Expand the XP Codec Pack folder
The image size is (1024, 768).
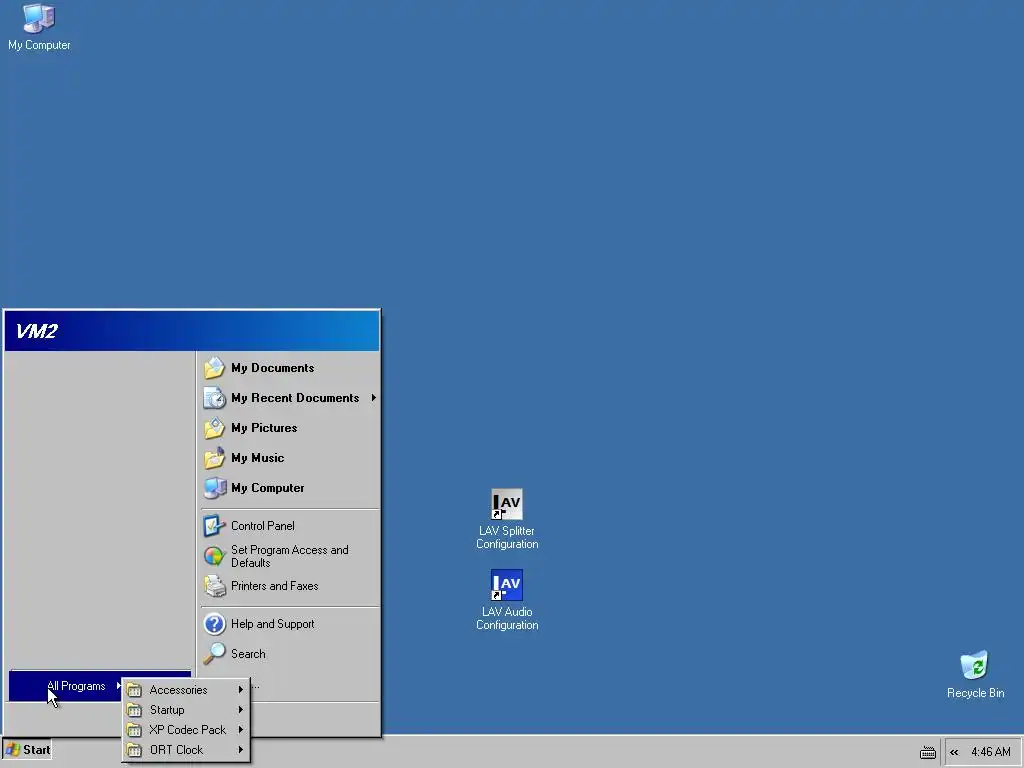pos(187,729)
